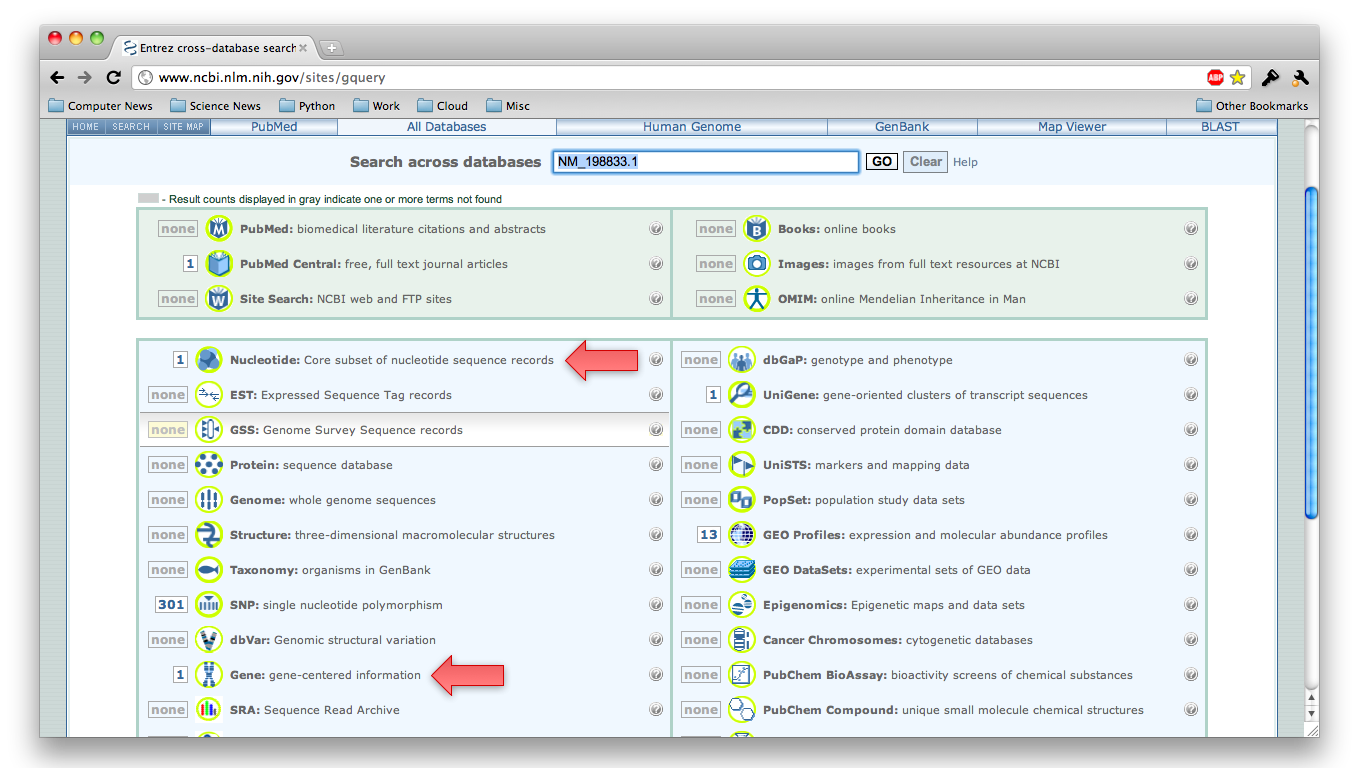Open the Gene result count 1
This screenshot has width=1359, height=768.
point(180,675)
